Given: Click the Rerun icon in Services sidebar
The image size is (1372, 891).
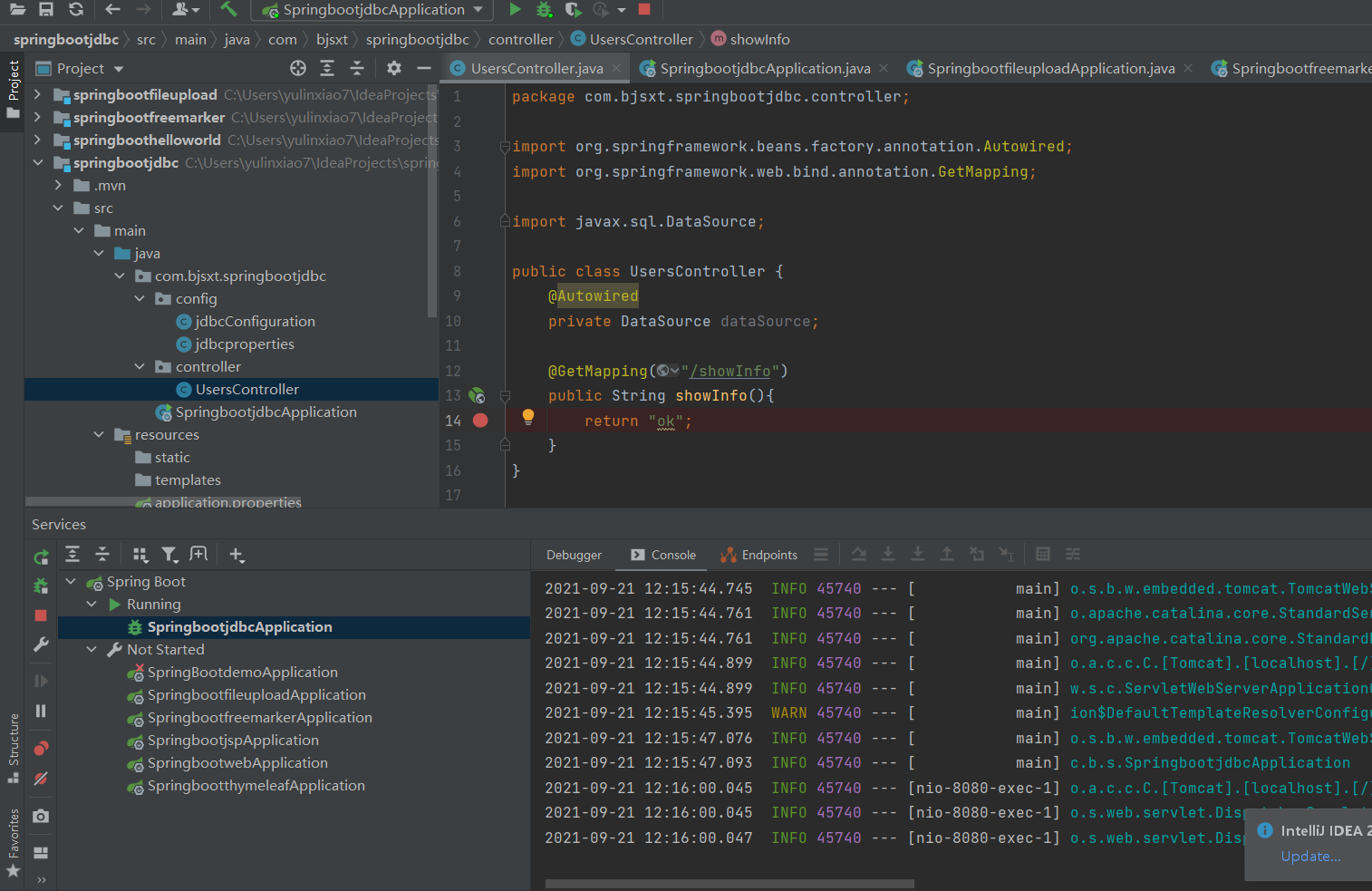Looking at the screenshot, I should [x=41, y=557].
